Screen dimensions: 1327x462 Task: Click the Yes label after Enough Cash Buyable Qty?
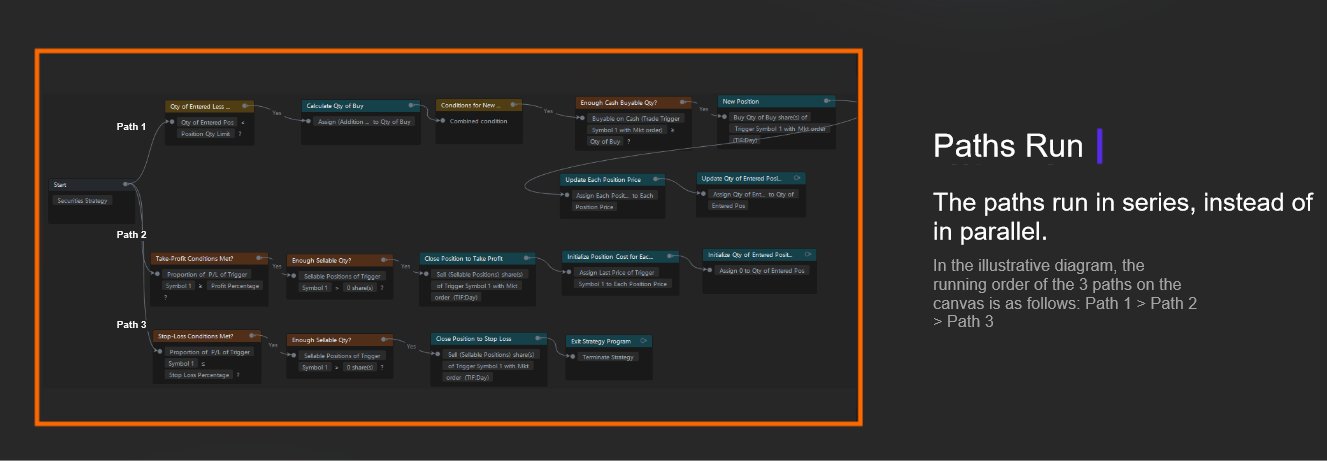pos(703,108)
